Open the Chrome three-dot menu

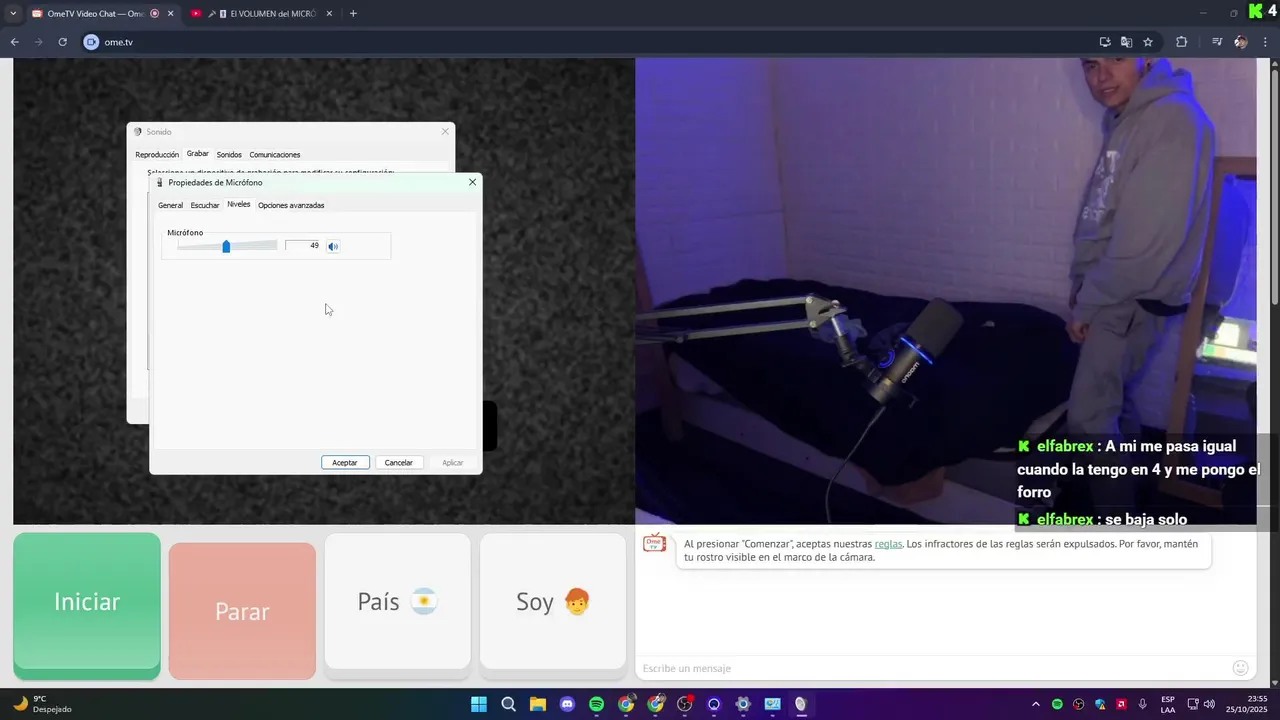click(x=1266, y=42)
